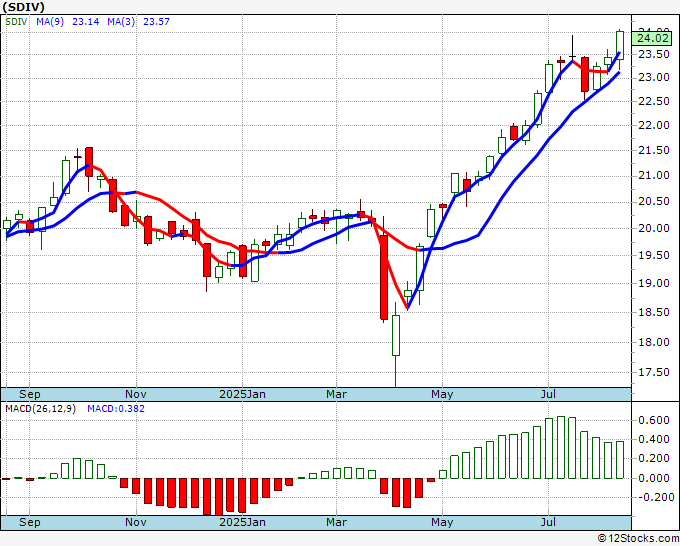Click May on the MACD panel date axis

[x=442, y=522]
